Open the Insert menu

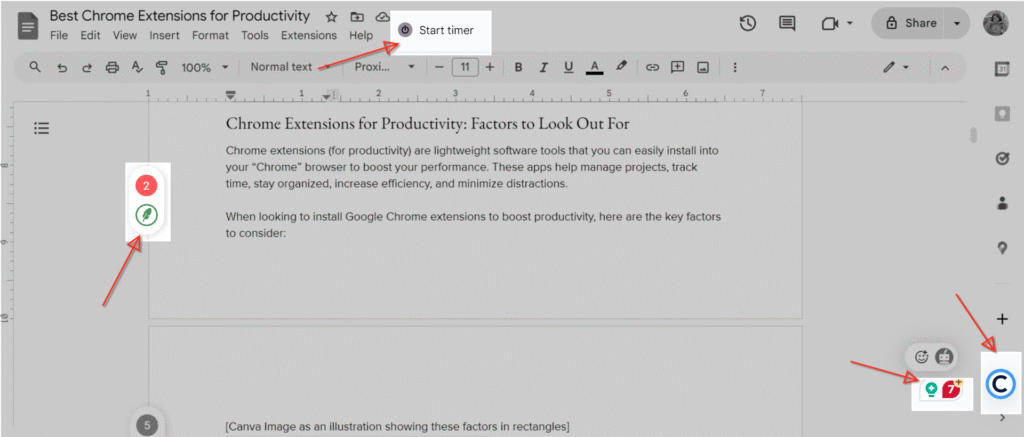coord(164,35)
